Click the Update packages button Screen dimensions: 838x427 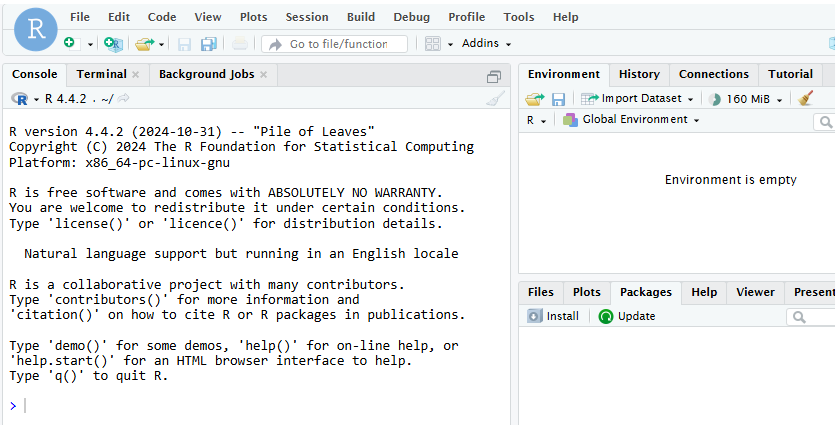[627, 316]
